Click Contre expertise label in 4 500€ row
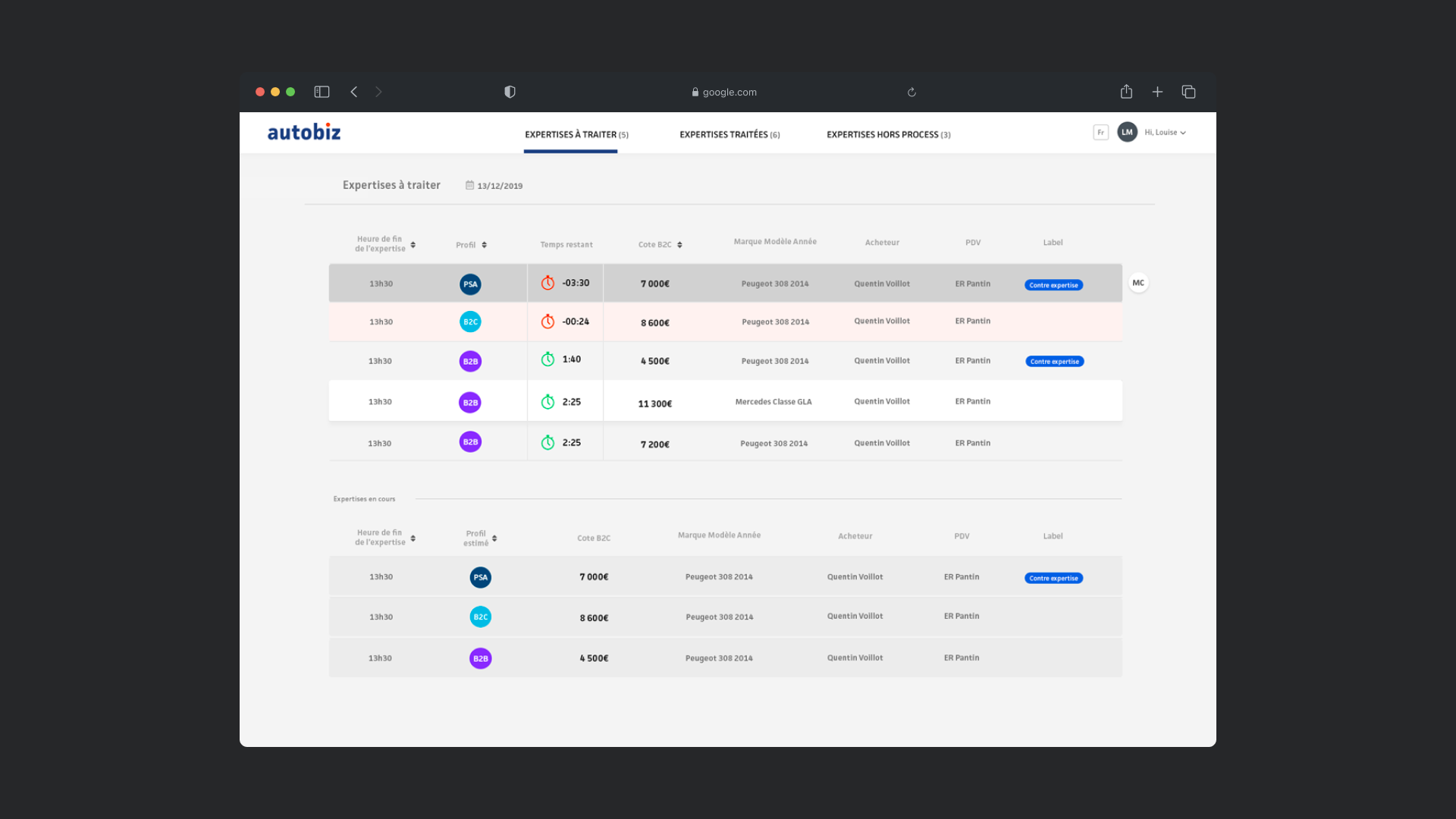This screenshot has height=819, width=1456. [x=1054, y=362]
